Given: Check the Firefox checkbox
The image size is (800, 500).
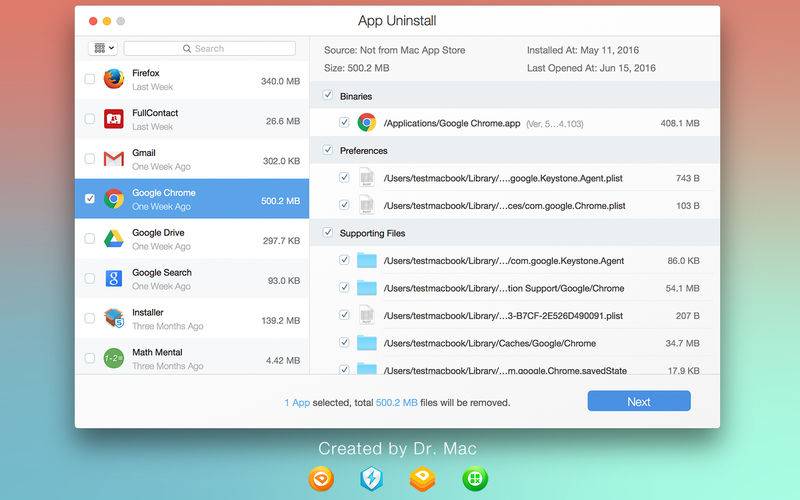Looking at the screenshot, I should (90, 79).
